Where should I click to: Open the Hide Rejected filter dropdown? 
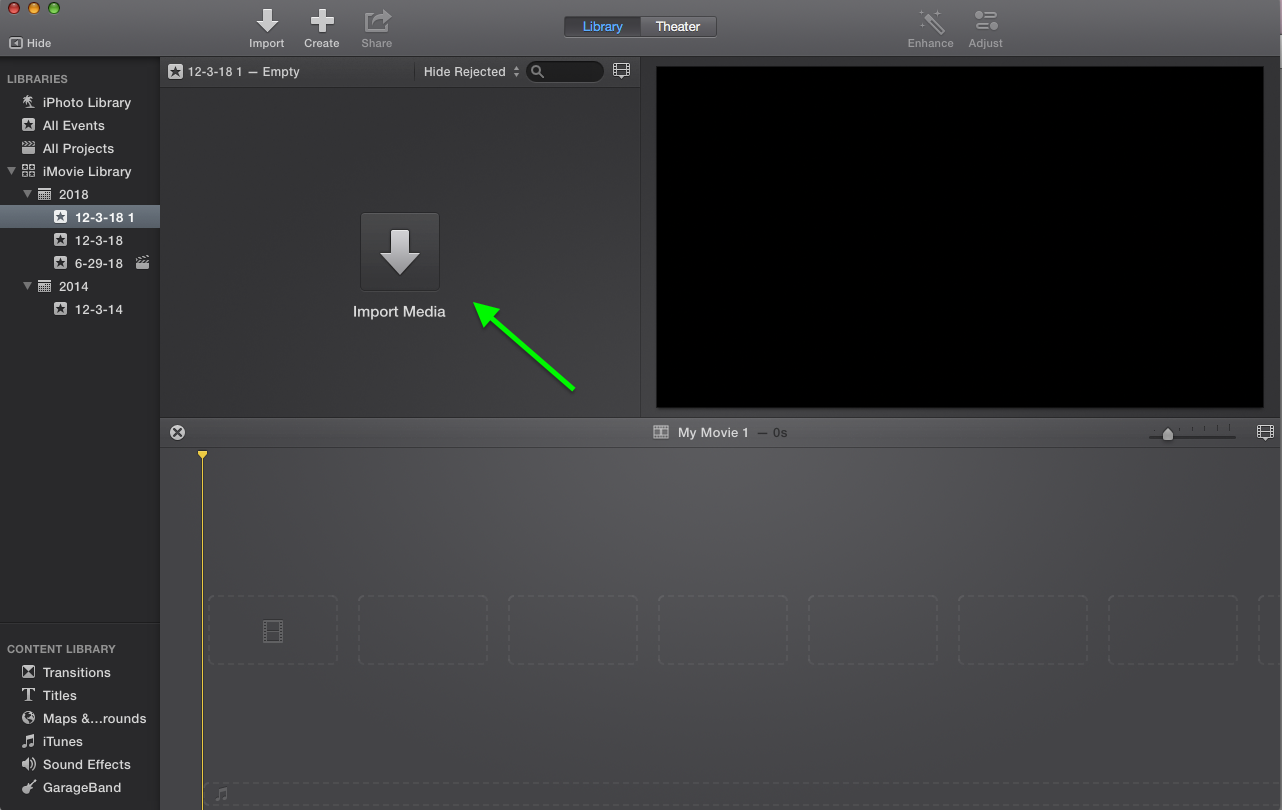[x=471, y=72]
